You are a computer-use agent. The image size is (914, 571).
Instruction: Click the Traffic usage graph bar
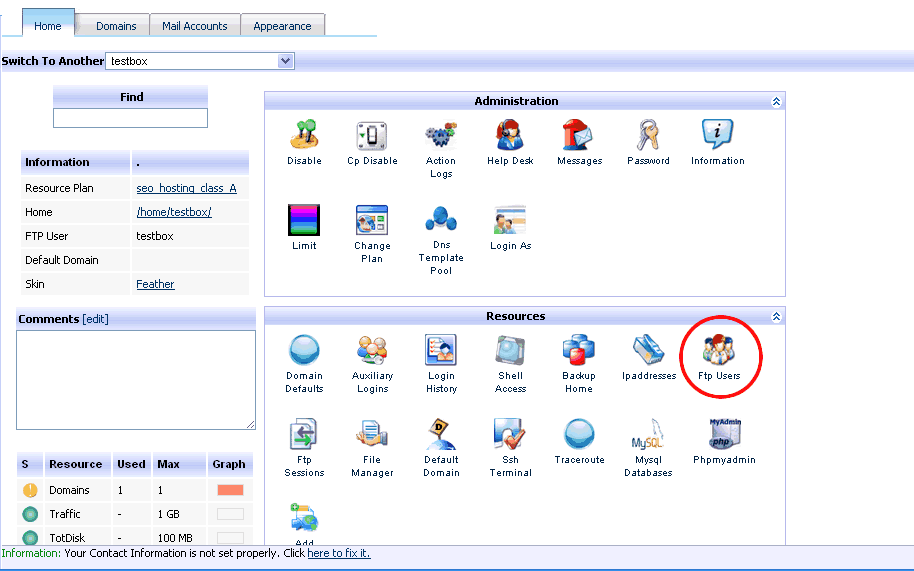pos(230,514)
